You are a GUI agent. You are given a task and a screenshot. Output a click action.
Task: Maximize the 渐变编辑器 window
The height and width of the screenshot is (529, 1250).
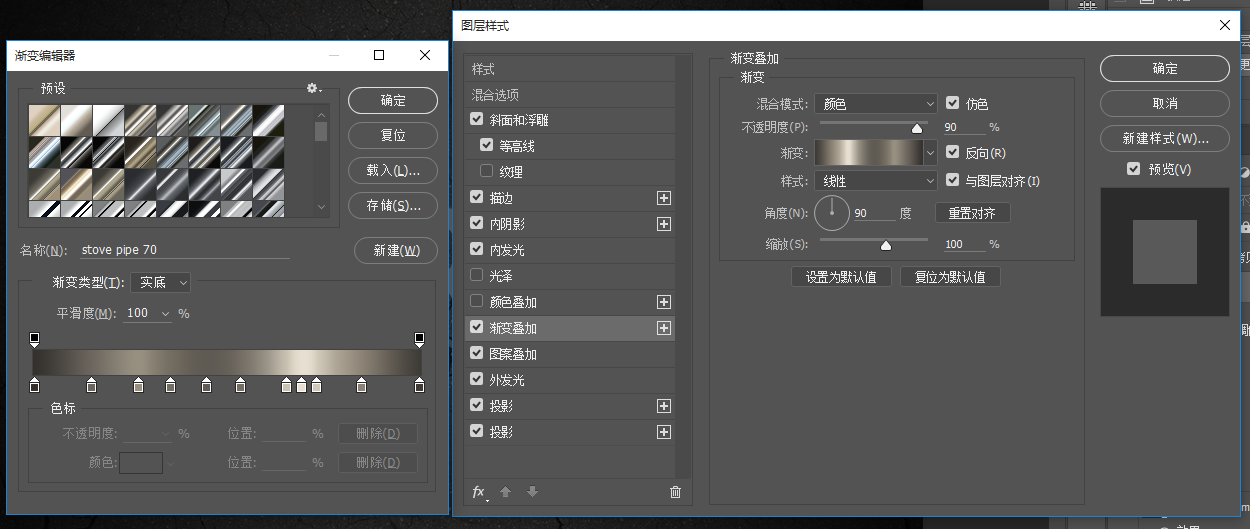click(379, 55)
